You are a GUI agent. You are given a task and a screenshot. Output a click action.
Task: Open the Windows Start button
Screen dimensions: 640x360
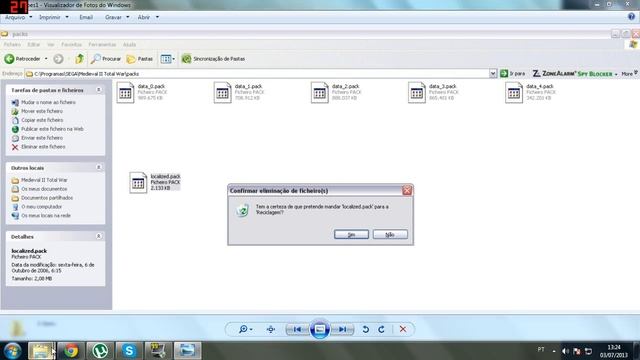(13, 351)
